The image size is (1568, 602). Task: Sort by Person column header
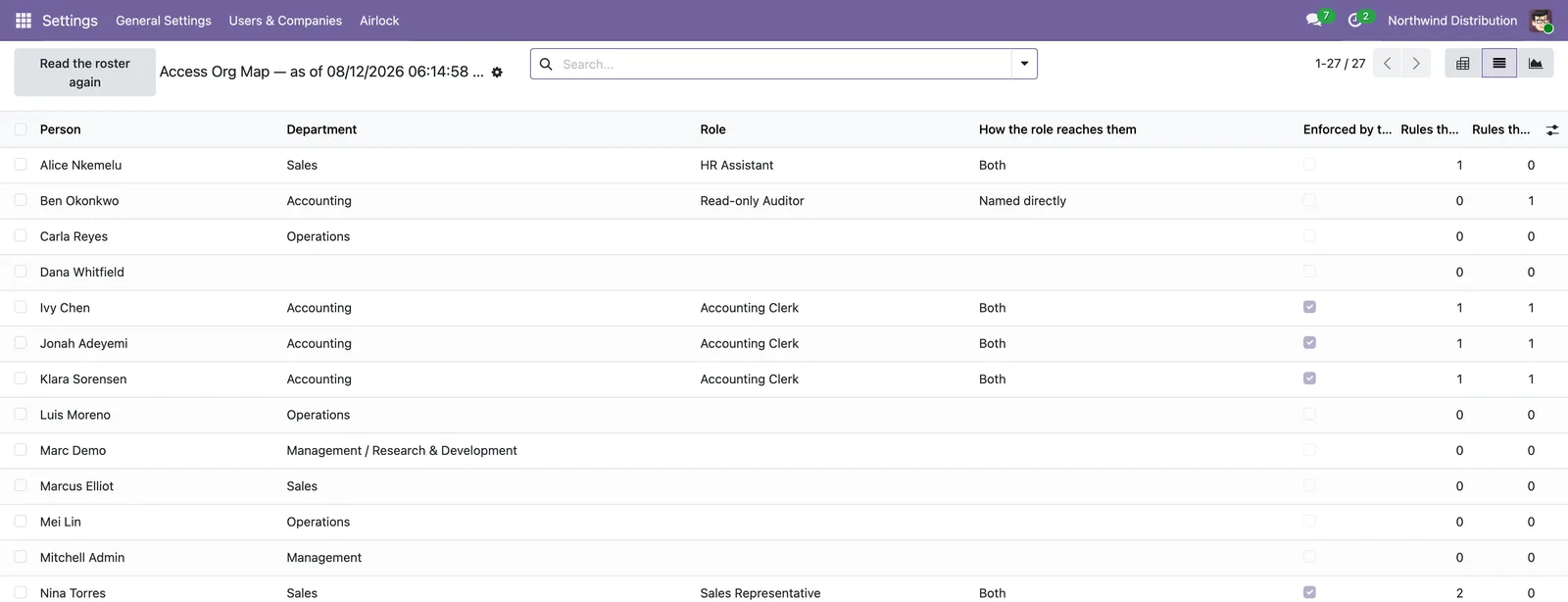point(61,129)
